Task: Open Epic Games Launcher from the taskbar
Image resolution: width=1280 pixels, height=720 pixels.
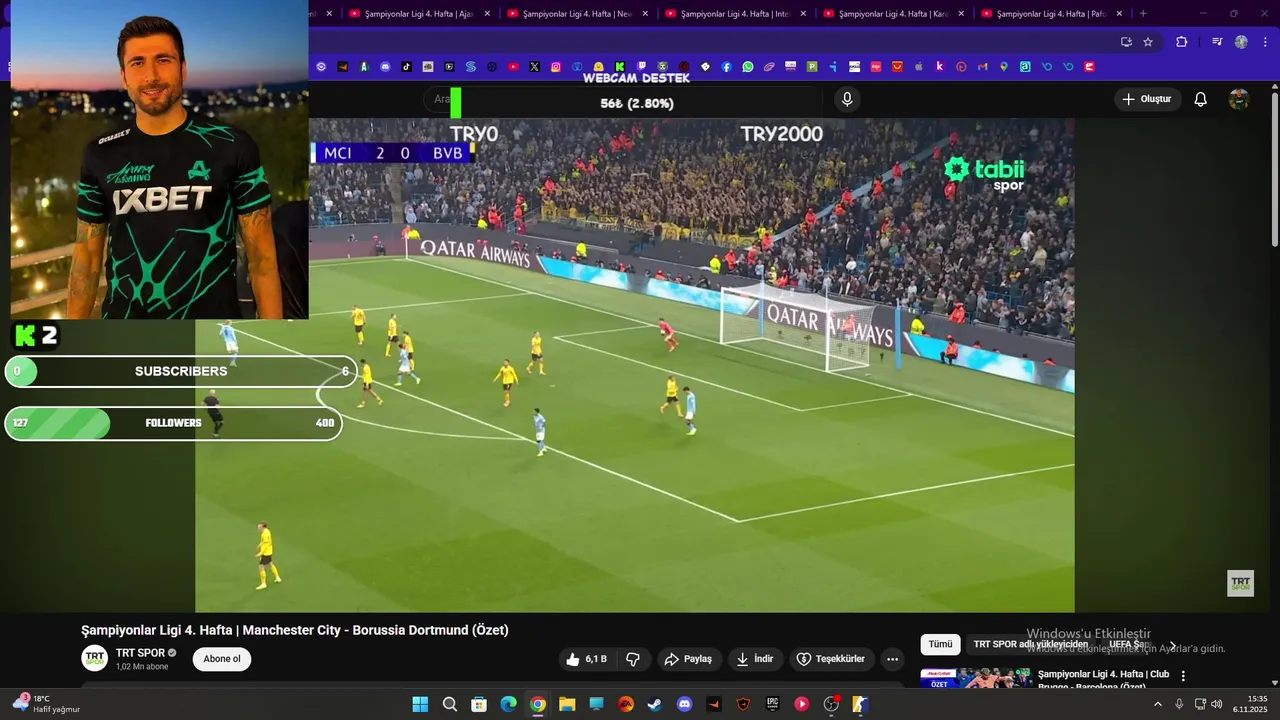Action: pyautogui.click(x=772, y=704)
